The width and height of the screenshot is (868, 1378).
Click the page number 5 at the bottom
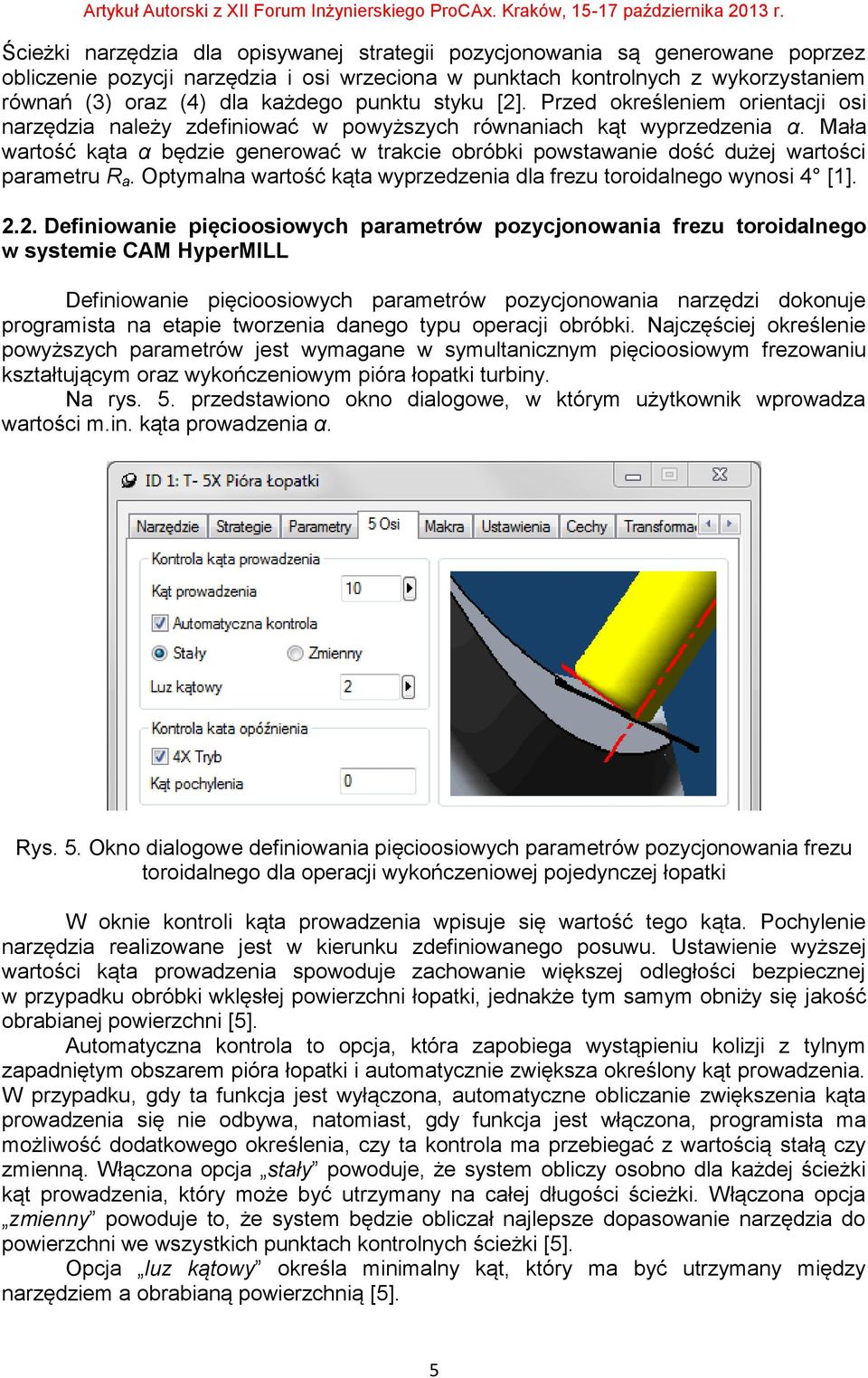click(x=434, y=1370)
